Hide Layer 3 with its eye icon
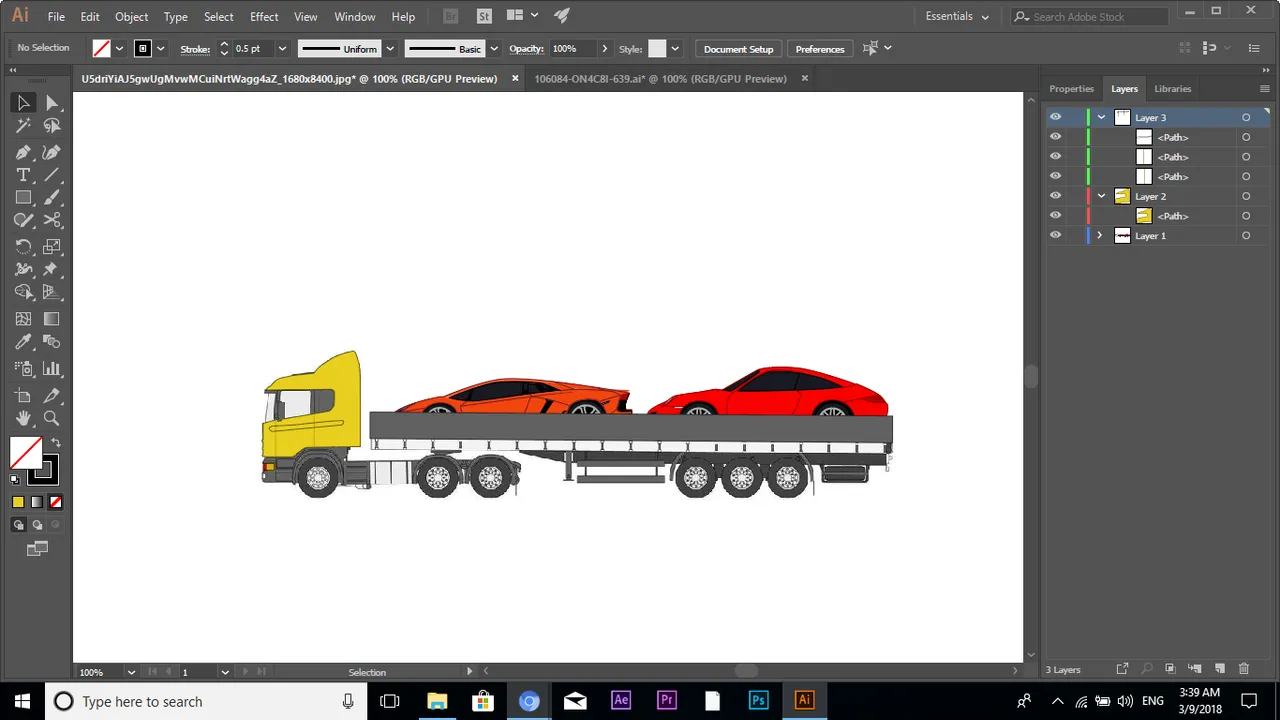This screenshot has width=1280, height=720. click(1055, 117)
